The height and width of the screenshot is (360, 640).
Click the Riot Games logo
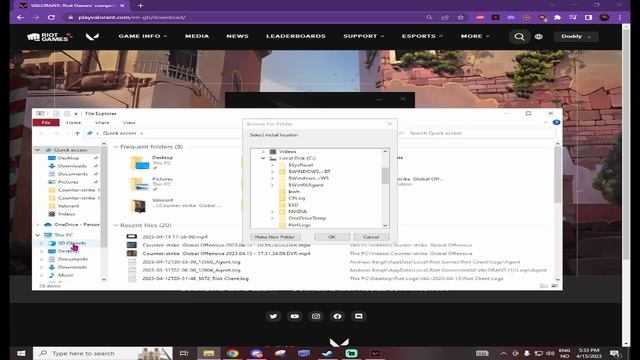49,37
